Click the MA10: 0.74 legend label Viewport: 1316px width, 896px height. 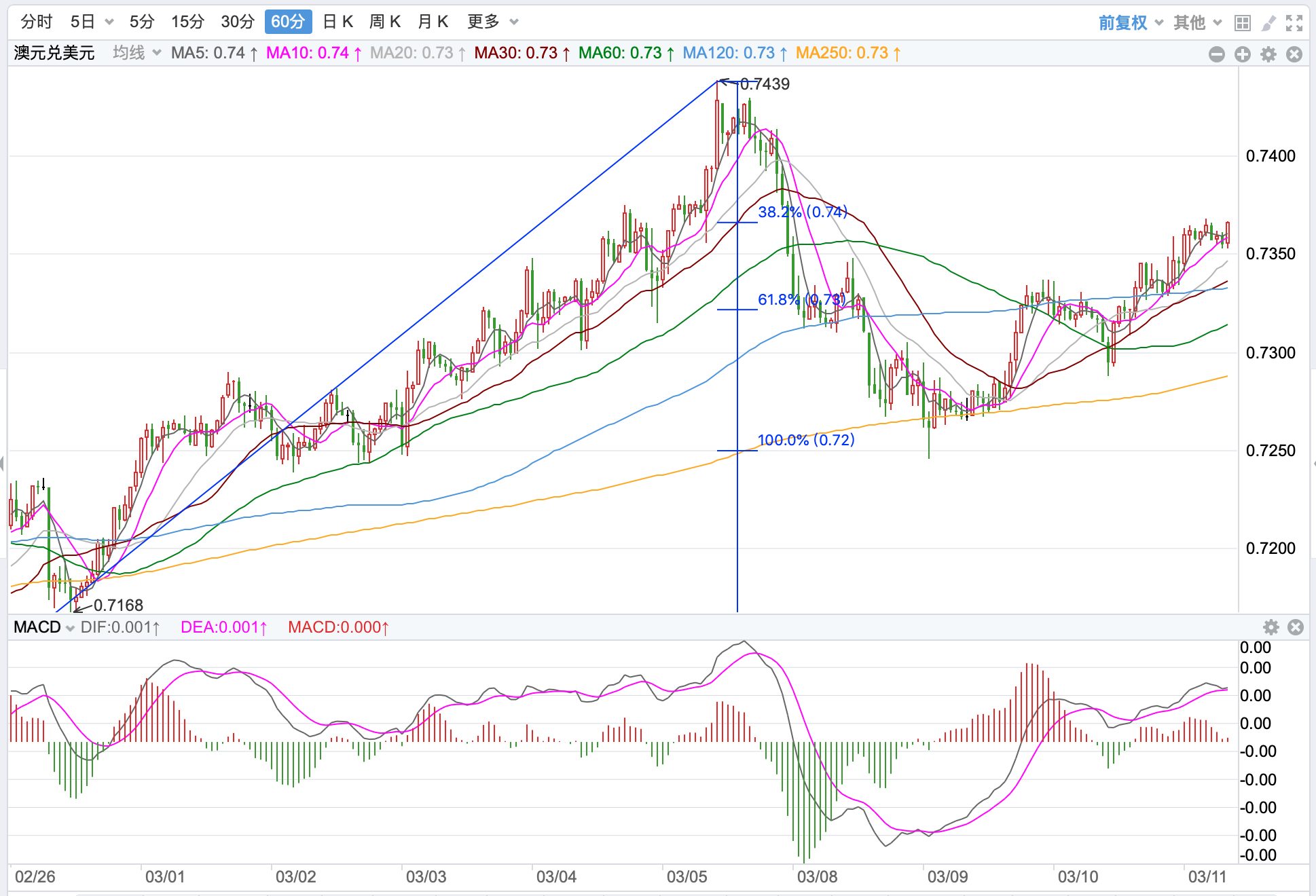point(314,53)
